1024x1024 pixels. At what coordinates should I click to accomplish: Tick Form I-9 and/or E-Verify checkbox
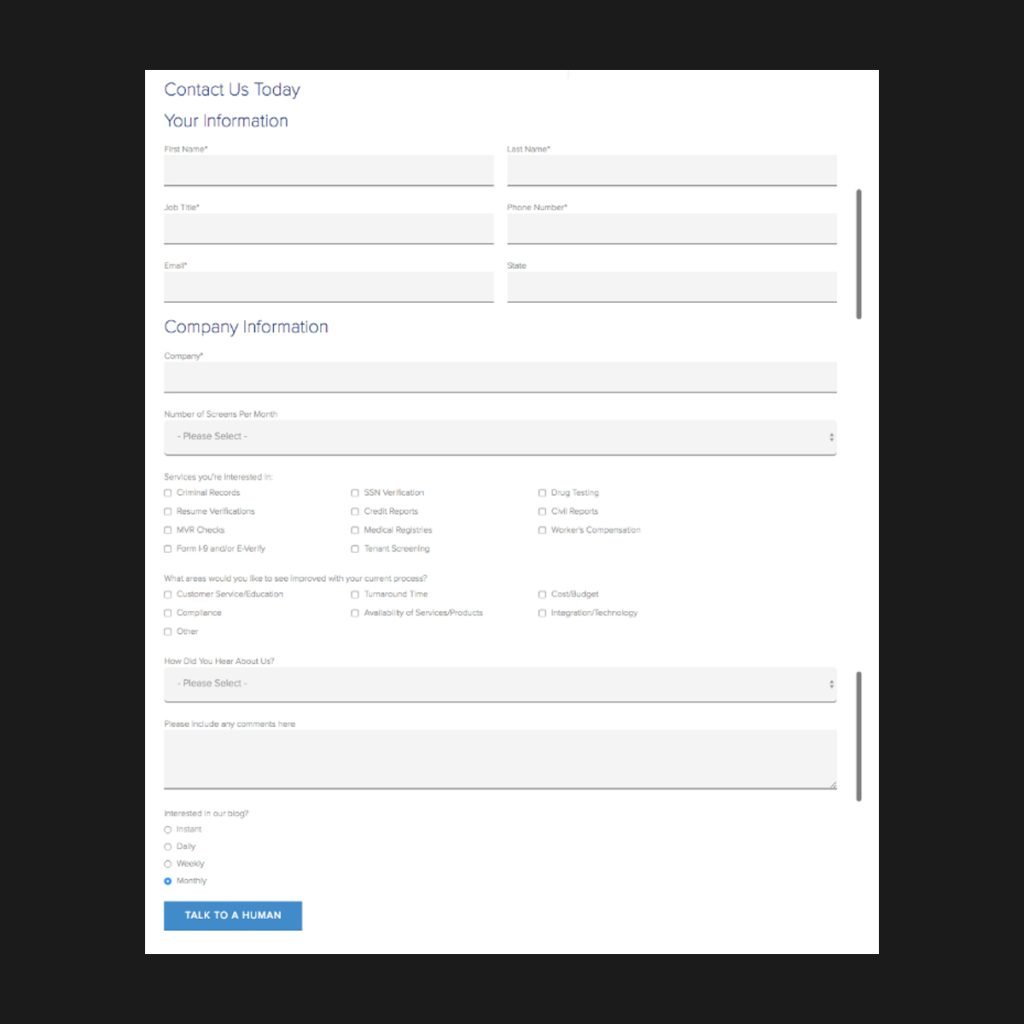(168, 549)
